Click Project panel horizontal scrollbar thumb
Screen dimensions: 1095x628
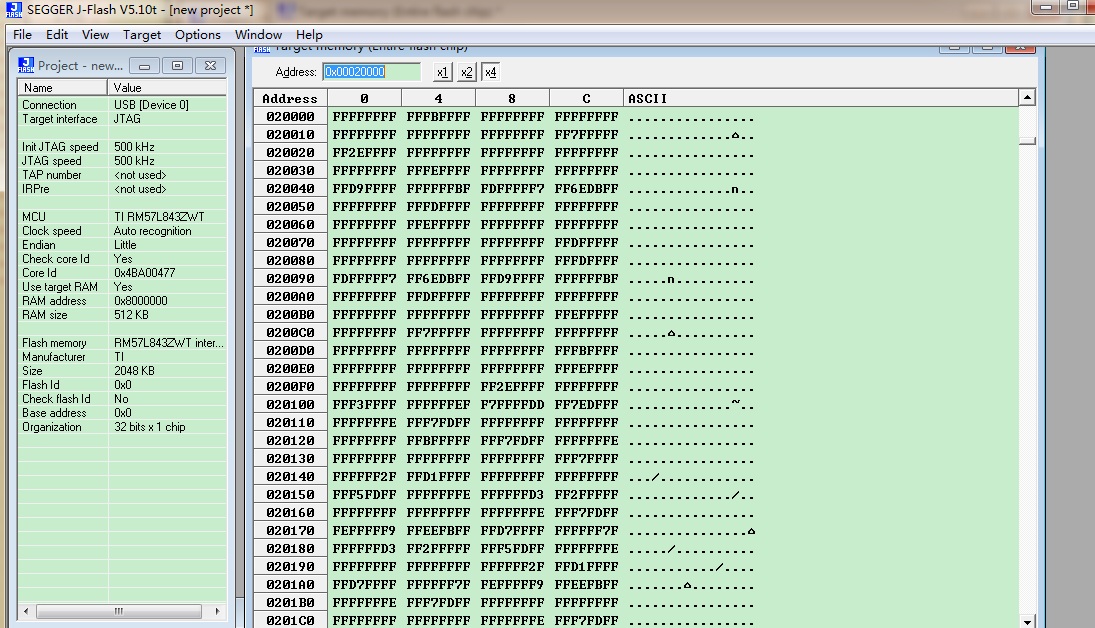click(119, 611)
